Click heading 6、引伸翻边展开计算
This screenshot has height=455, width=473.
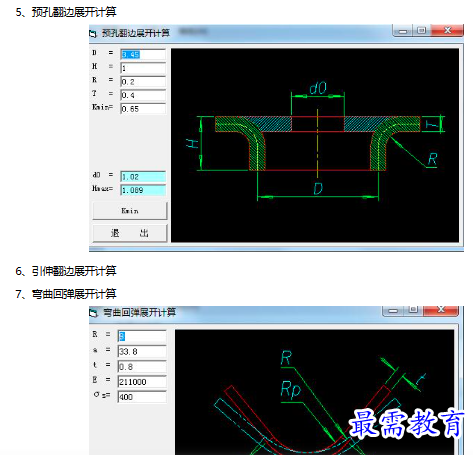(x=66, y=271)
